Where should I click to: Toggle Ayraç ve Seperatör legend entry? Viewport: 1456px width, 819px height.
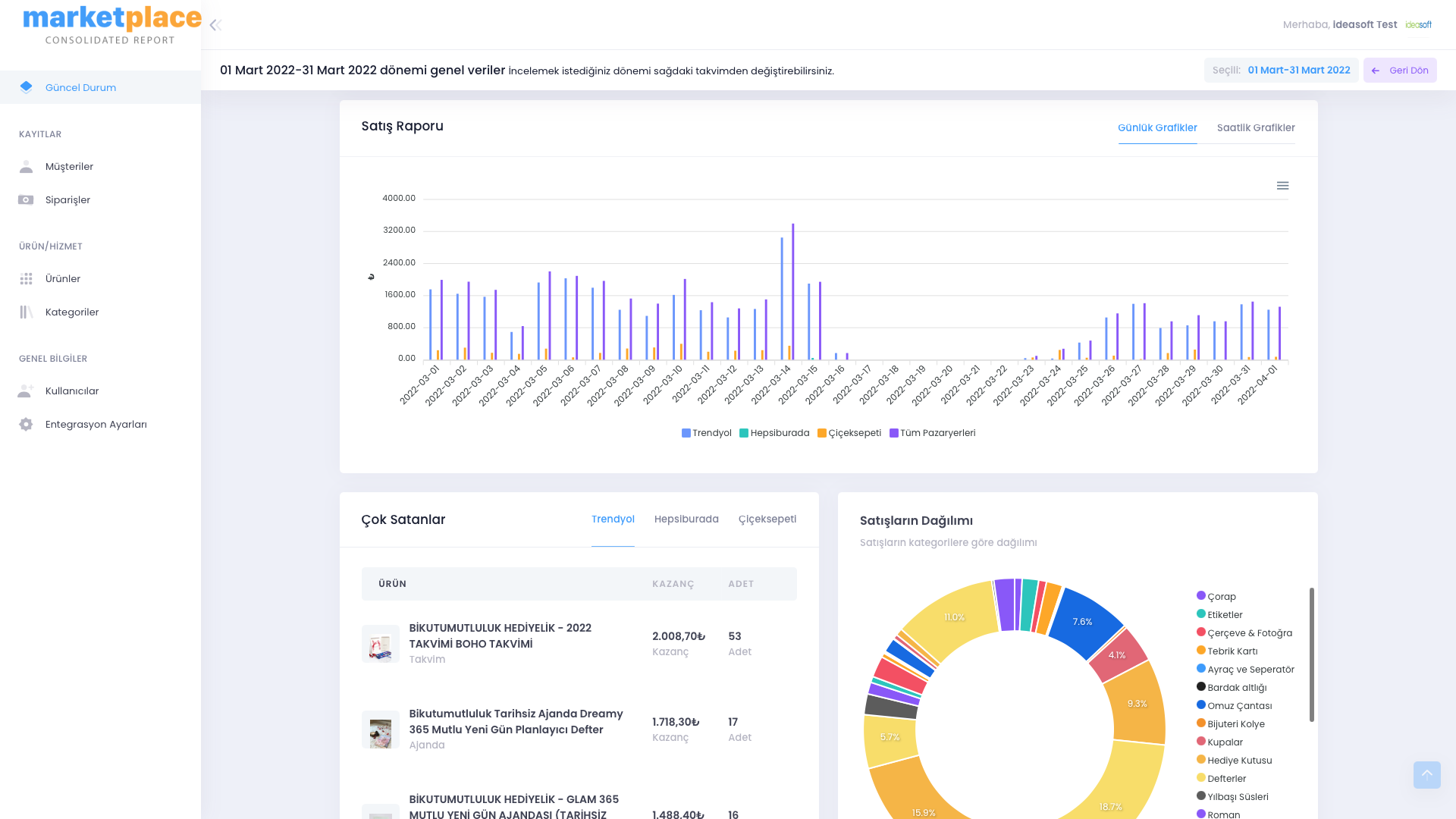(x=1245, y=669)
